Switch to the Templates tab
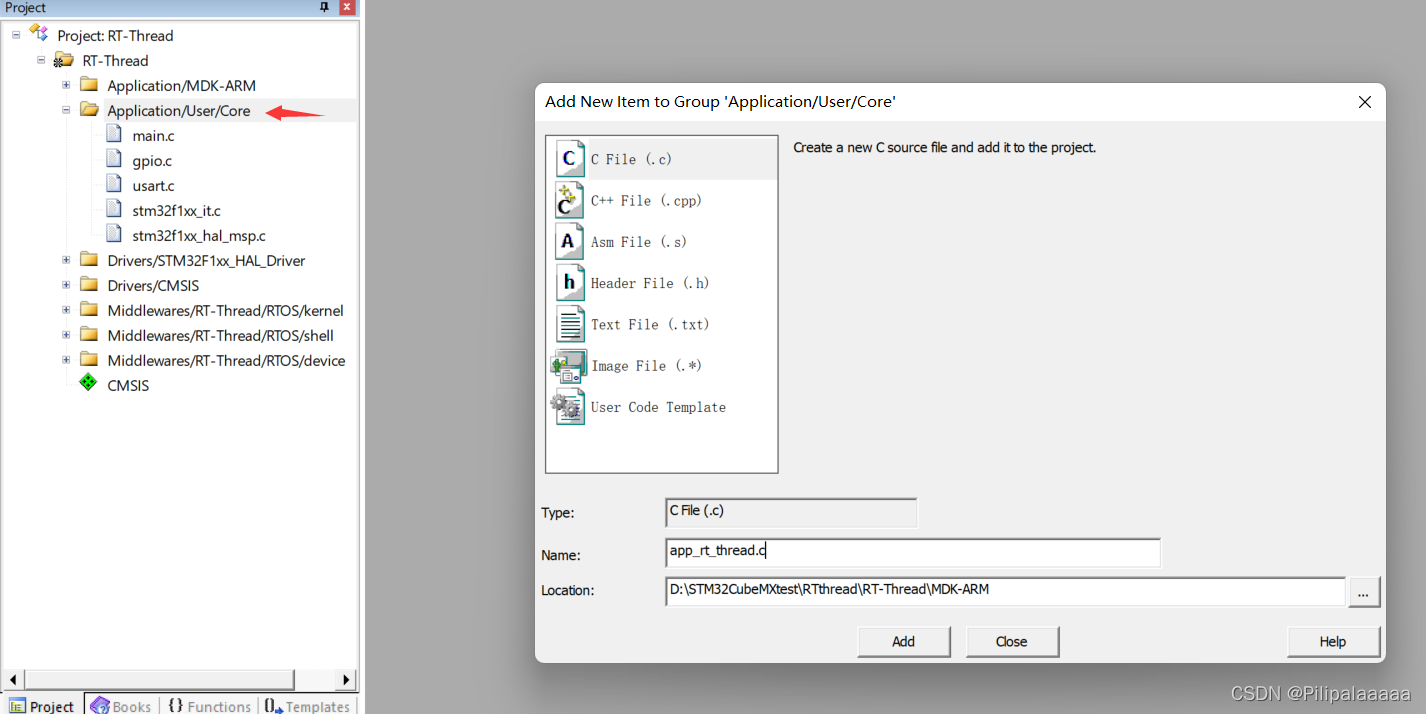1426x714 pixels. coord(306,705)
